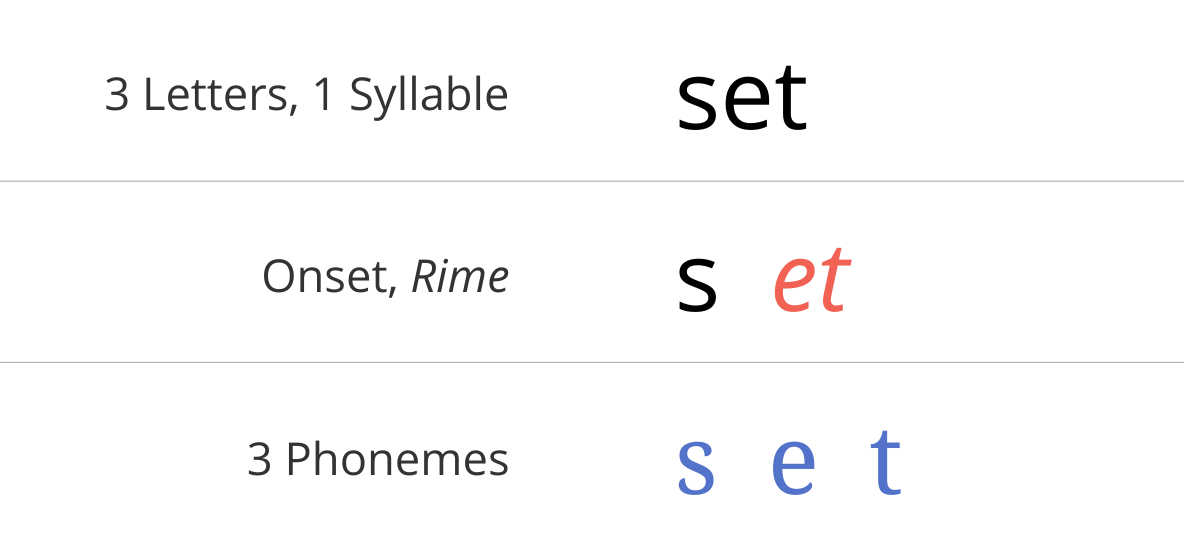Select the letter "t" in black "set"

point(791,97)
